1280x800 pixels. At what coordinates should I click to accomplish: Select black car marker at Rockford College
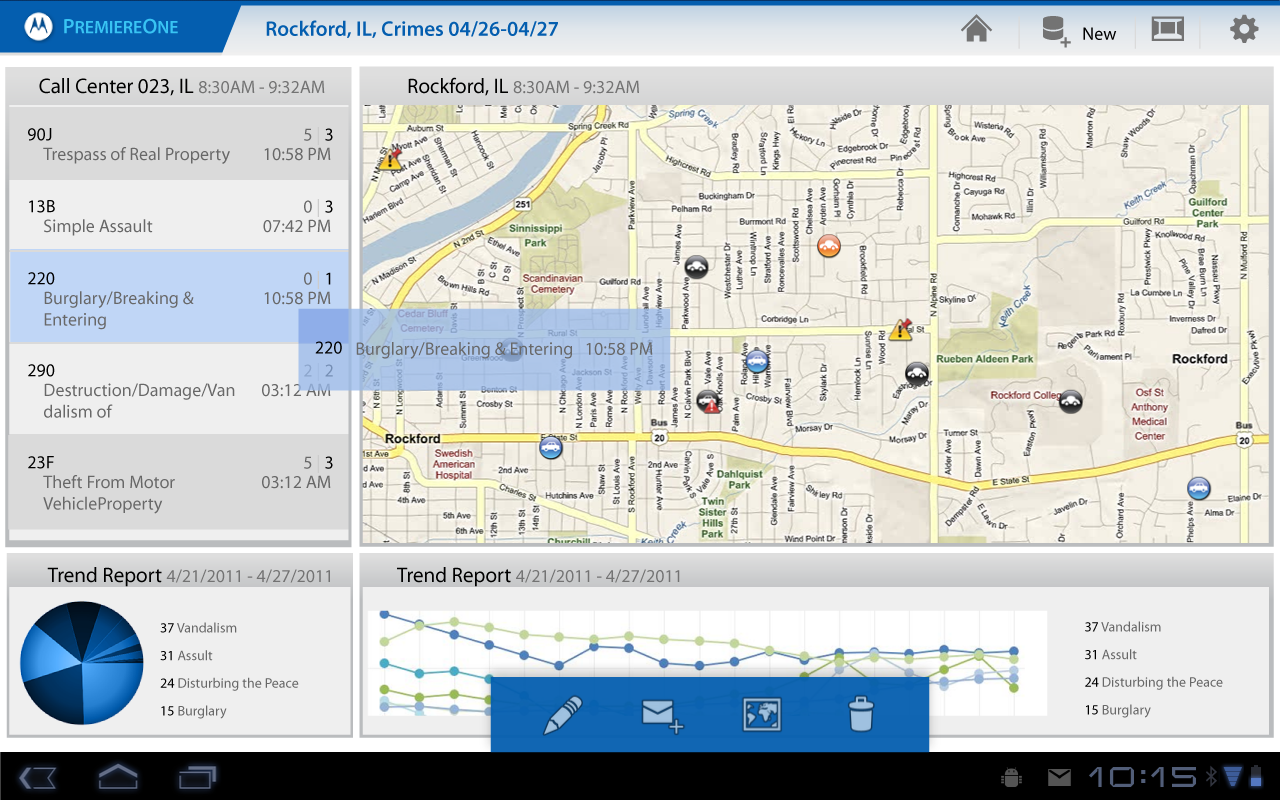click(x=1071, y=402)
